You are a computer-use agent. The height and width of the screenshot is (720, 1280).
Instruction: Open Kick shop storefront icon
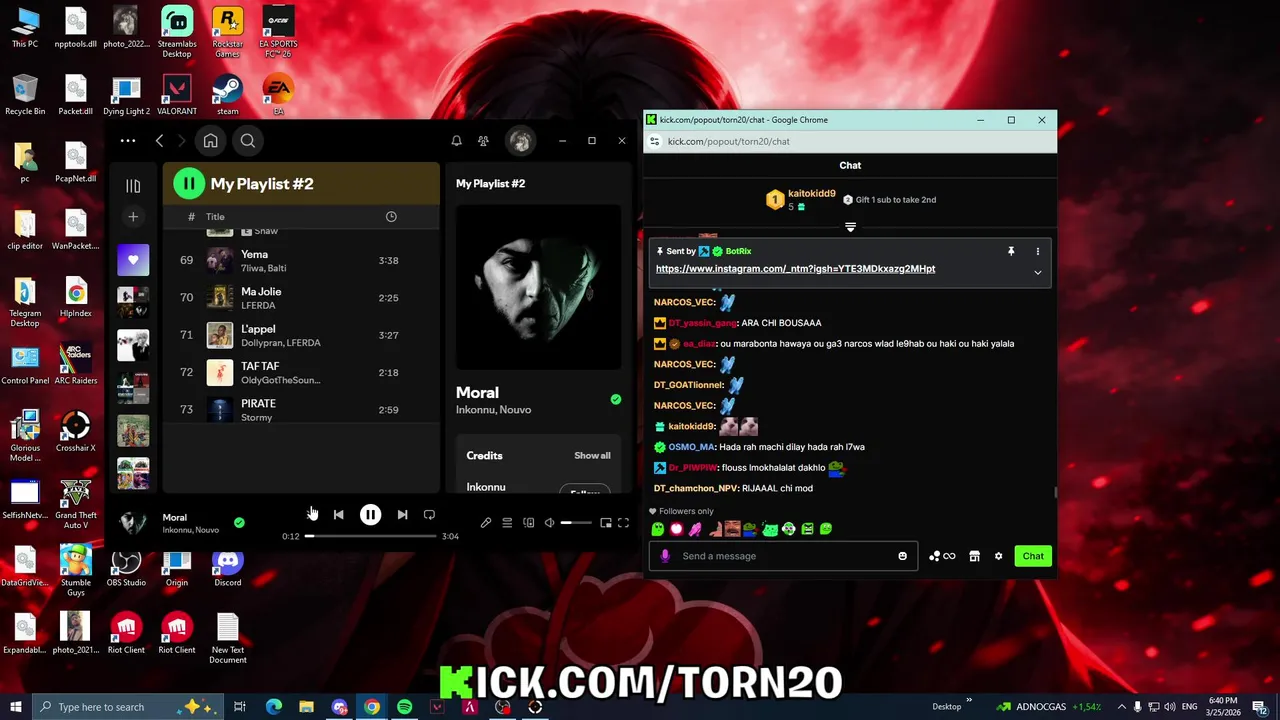click(x=974, y=556)
